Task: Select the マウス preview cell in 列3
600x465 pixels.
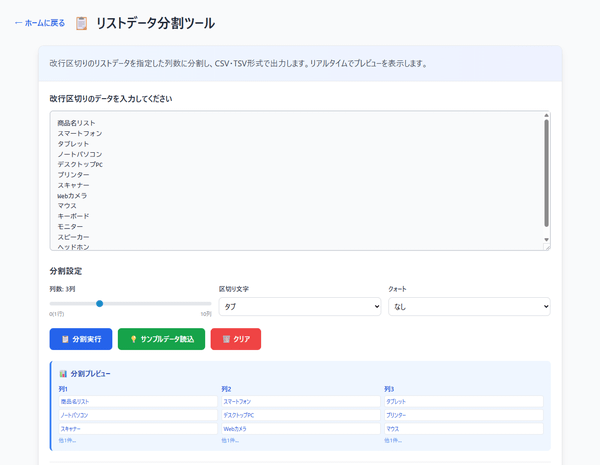Action: tap(463, 429)
